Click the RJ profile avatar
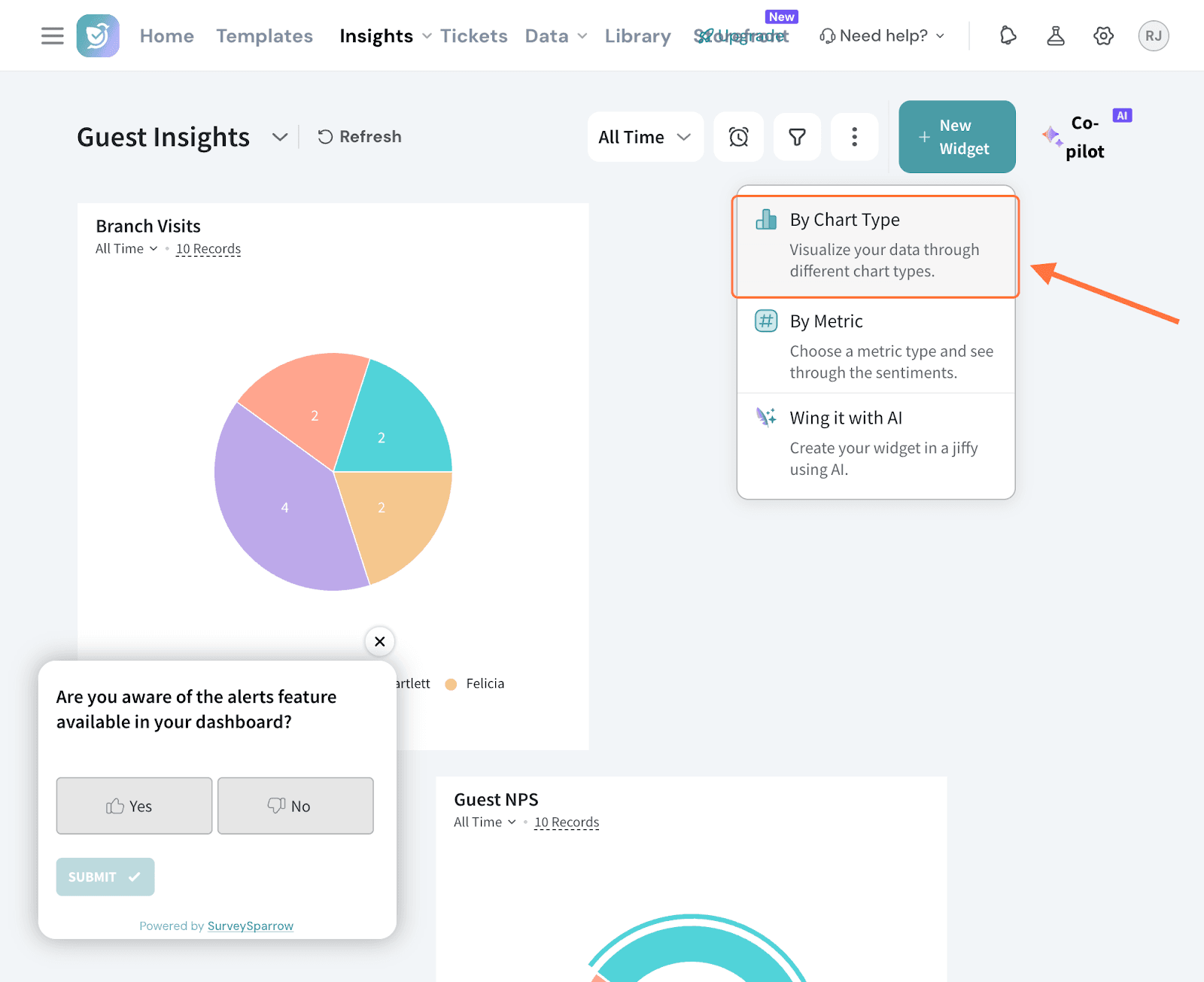The image size is (1204, 982). tap(1153, 35)
